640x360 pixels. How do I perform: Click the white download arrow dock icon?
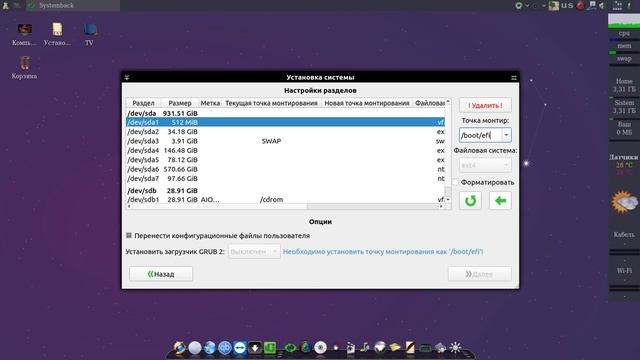click(x=255, y=348)
